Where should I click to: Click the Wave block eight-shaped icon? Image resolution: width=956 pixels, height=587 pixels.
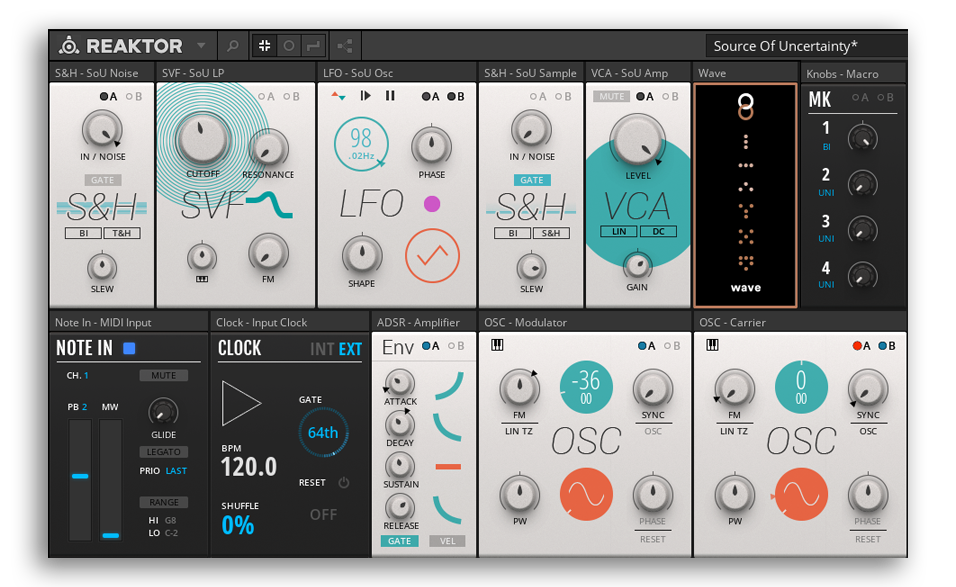(x=745, y=107)
